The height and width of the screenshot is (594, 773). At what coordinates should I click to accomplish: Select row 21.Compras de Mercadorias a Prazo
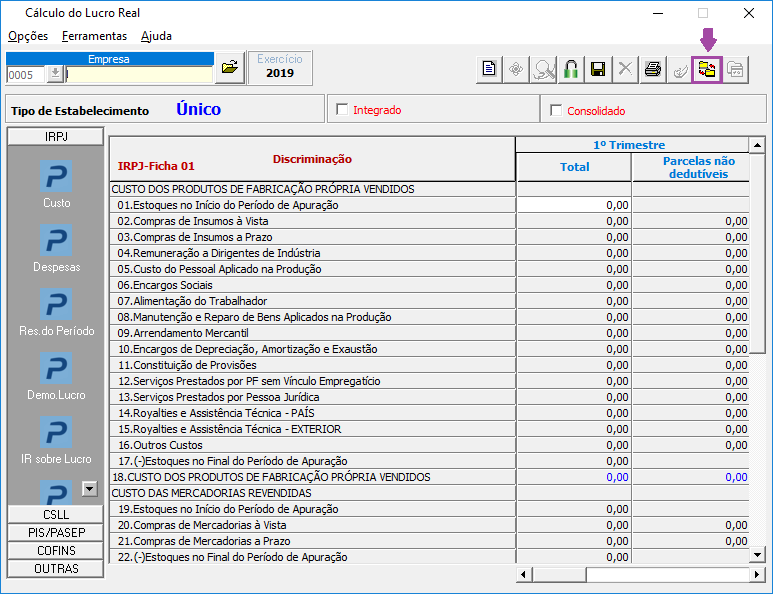coord(313,541)
